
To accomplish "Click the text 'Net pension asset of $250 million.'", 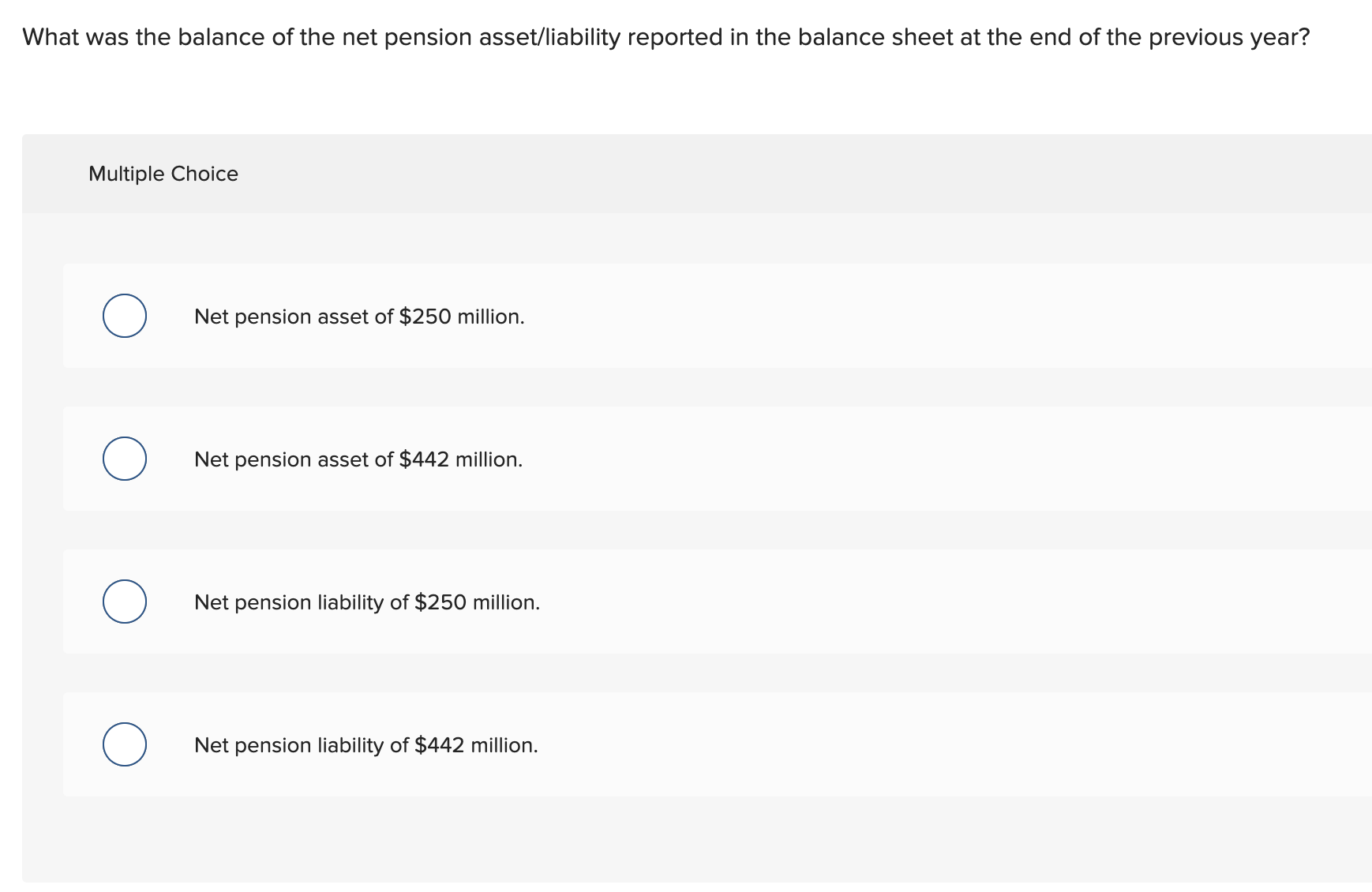I will point(359,317).
